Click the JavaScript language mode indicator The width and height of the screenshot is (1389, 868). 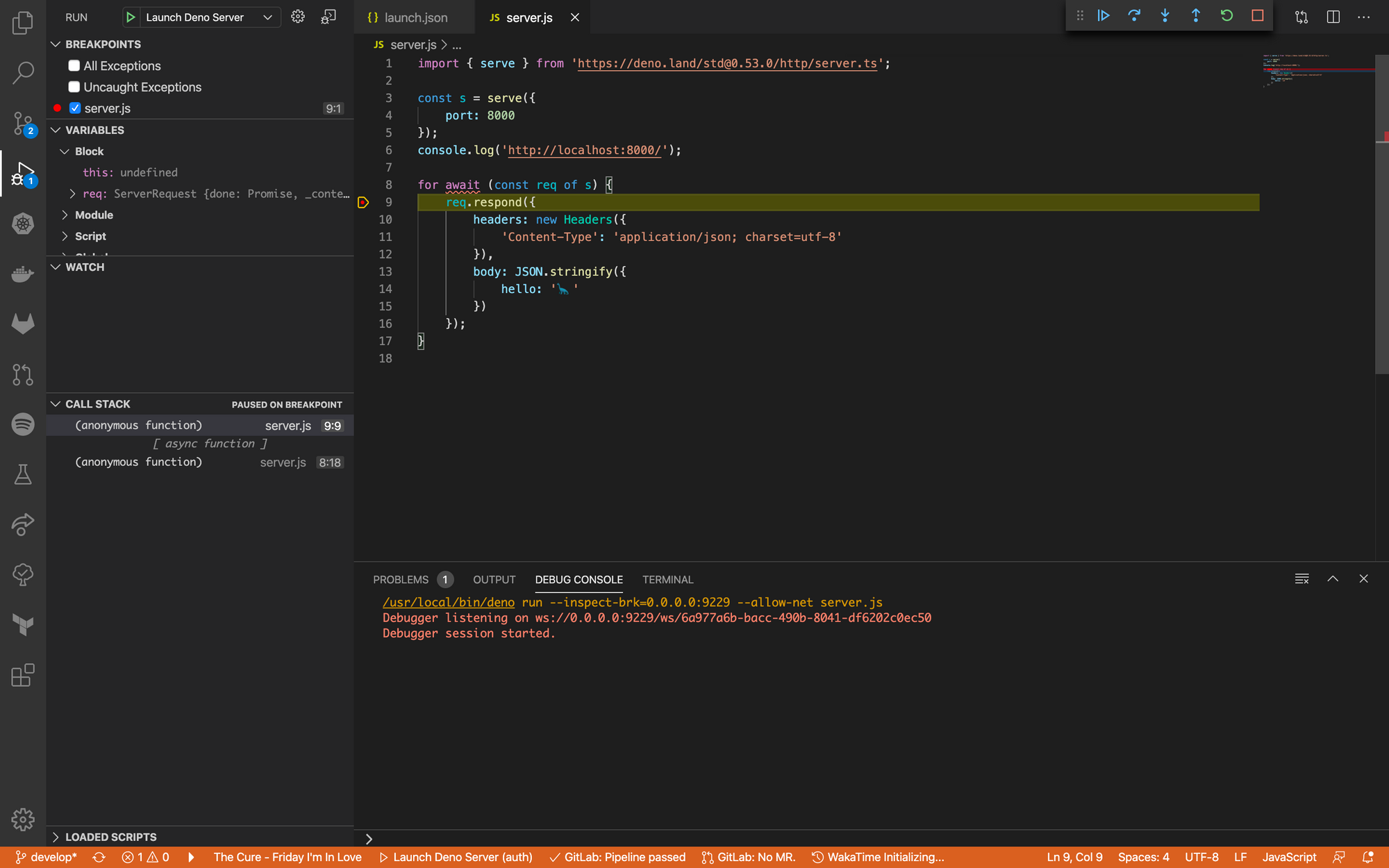[1289, 857]
